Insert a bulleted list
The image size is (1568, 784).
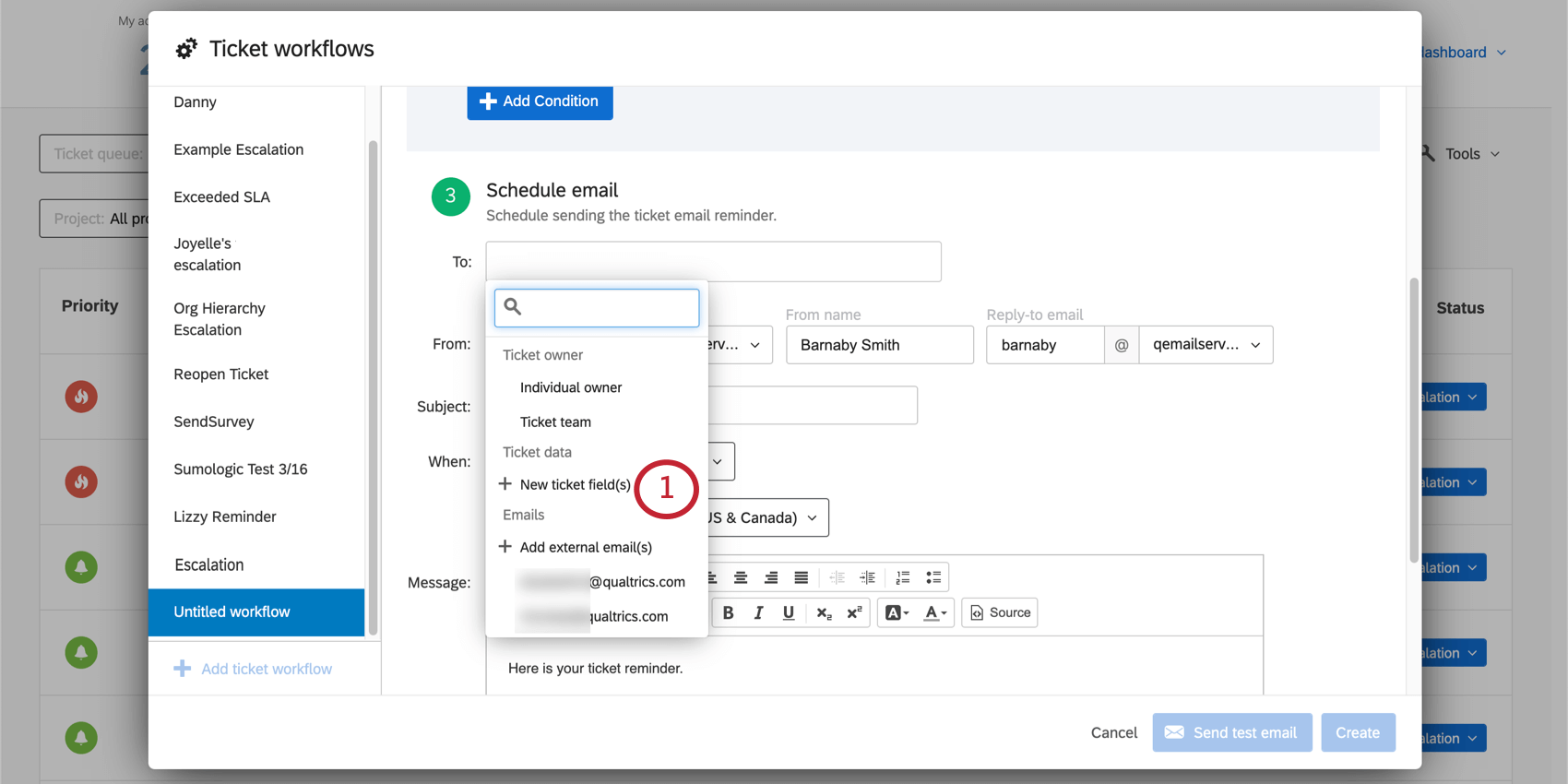point(933,577)
